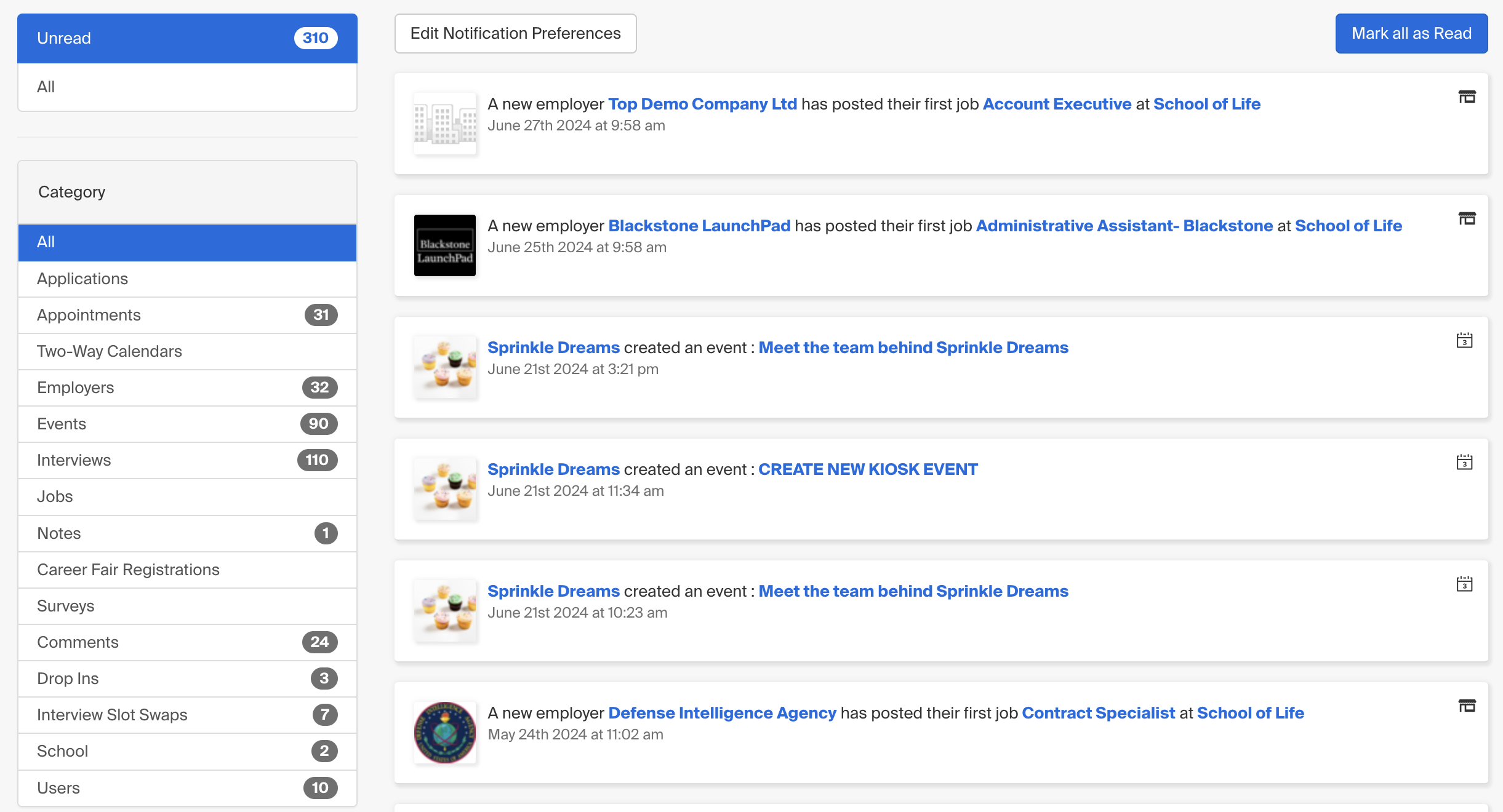Viewport: 1503px width, 812px height.
Task: Filter notifications by Career Fair Registrations
Action: pos(187,570)
